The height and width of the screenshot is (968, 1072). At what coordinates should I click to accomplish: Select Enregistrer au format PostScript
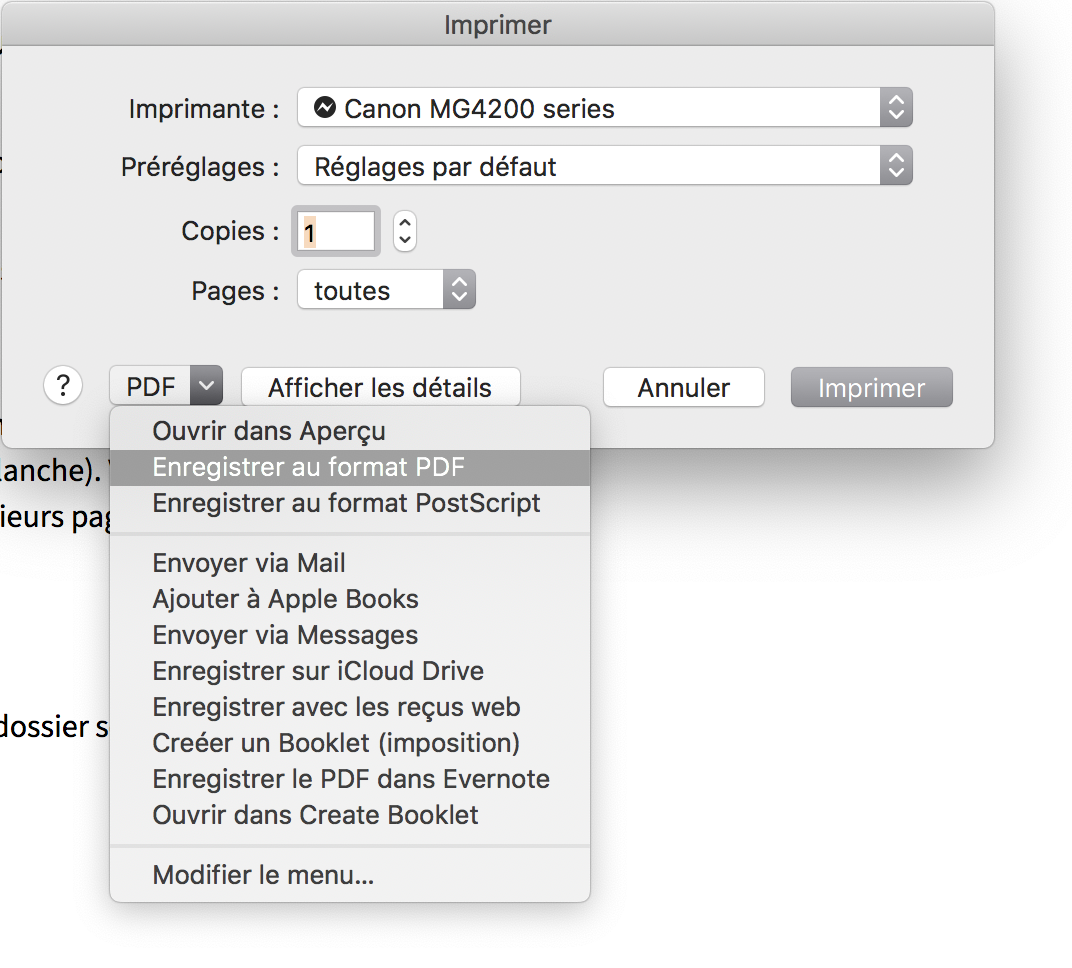pos(346,503)
